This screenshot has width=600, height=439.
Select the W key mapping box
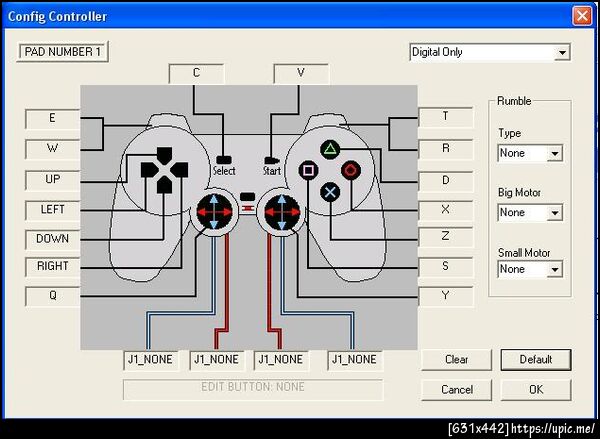click(52, 149)
